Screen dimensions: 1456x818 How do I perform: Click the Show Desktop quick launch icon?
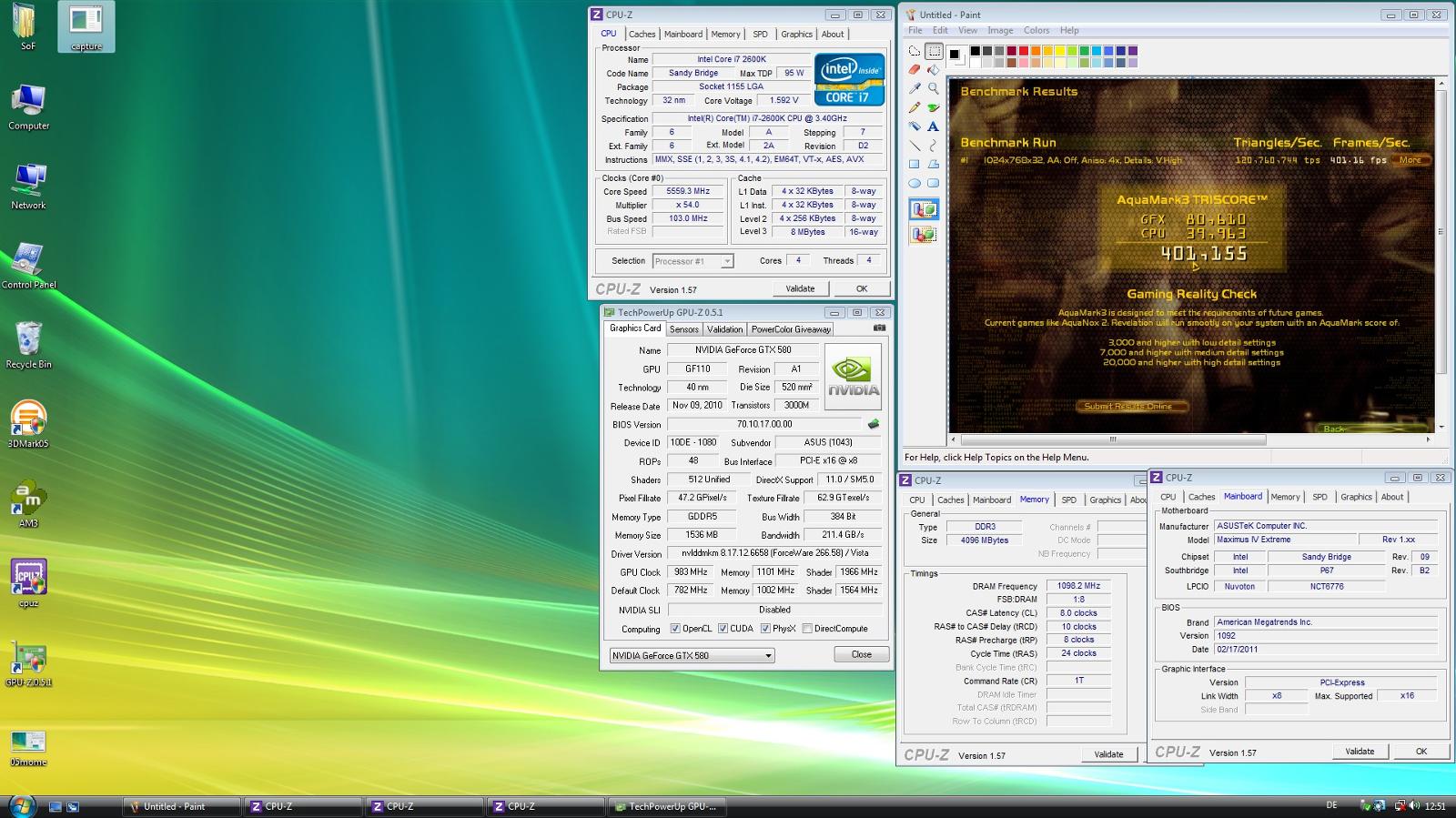(x=56, y=806)
